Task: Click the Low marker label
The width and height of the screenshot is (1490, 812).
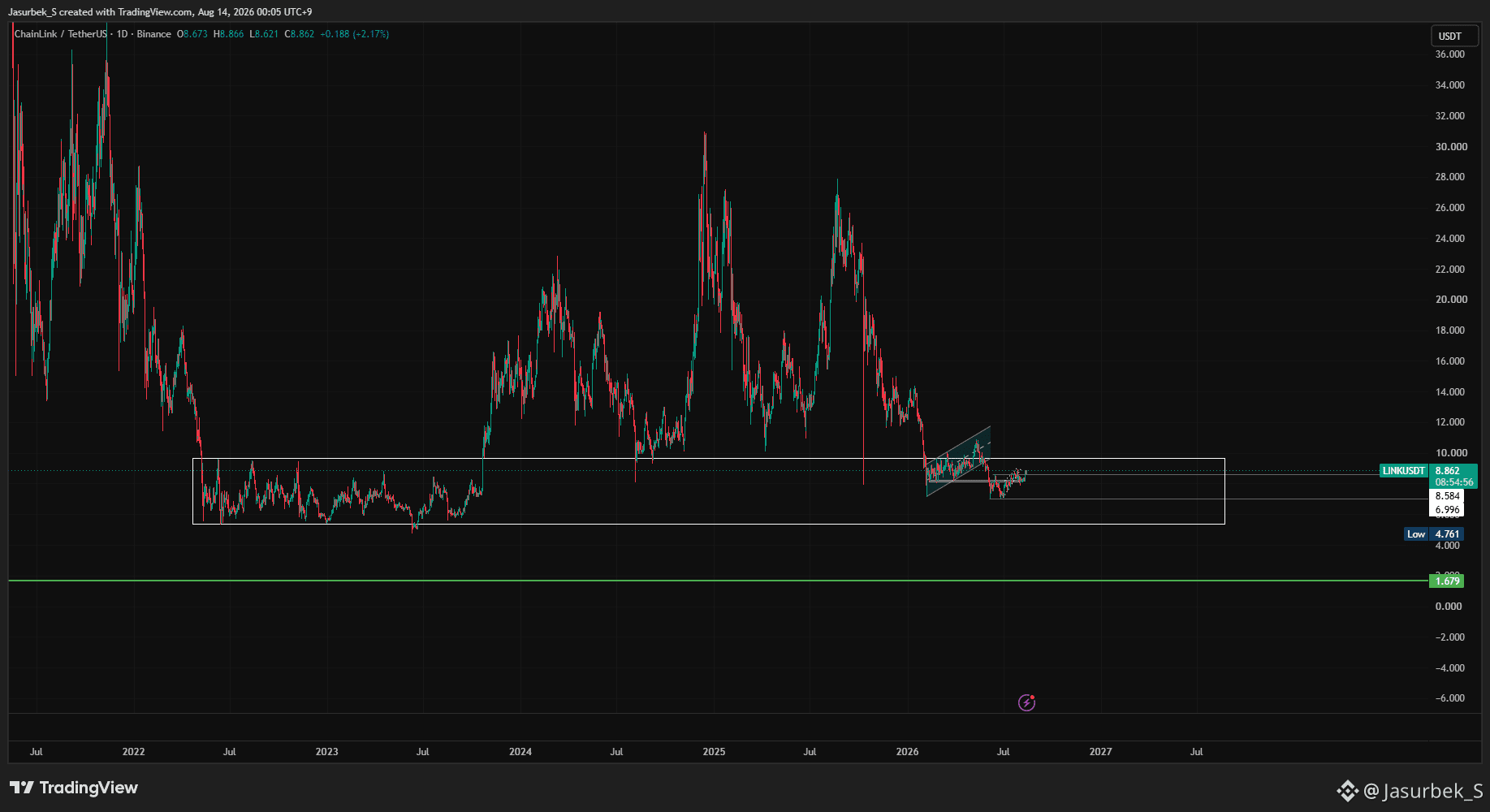Action: pos(1416,534)
